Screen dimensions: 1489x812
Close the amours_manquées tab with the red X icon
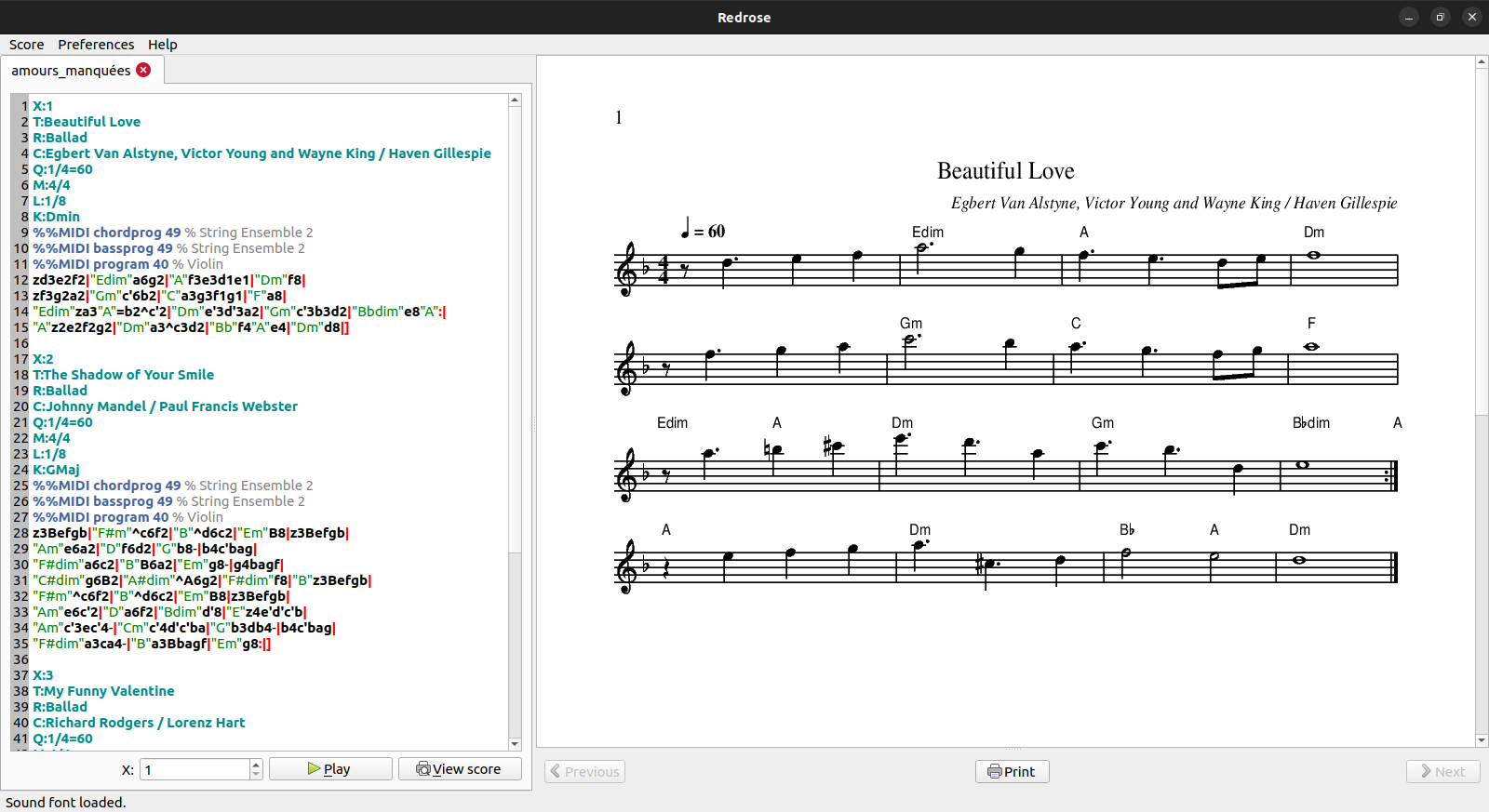point(143,70)
